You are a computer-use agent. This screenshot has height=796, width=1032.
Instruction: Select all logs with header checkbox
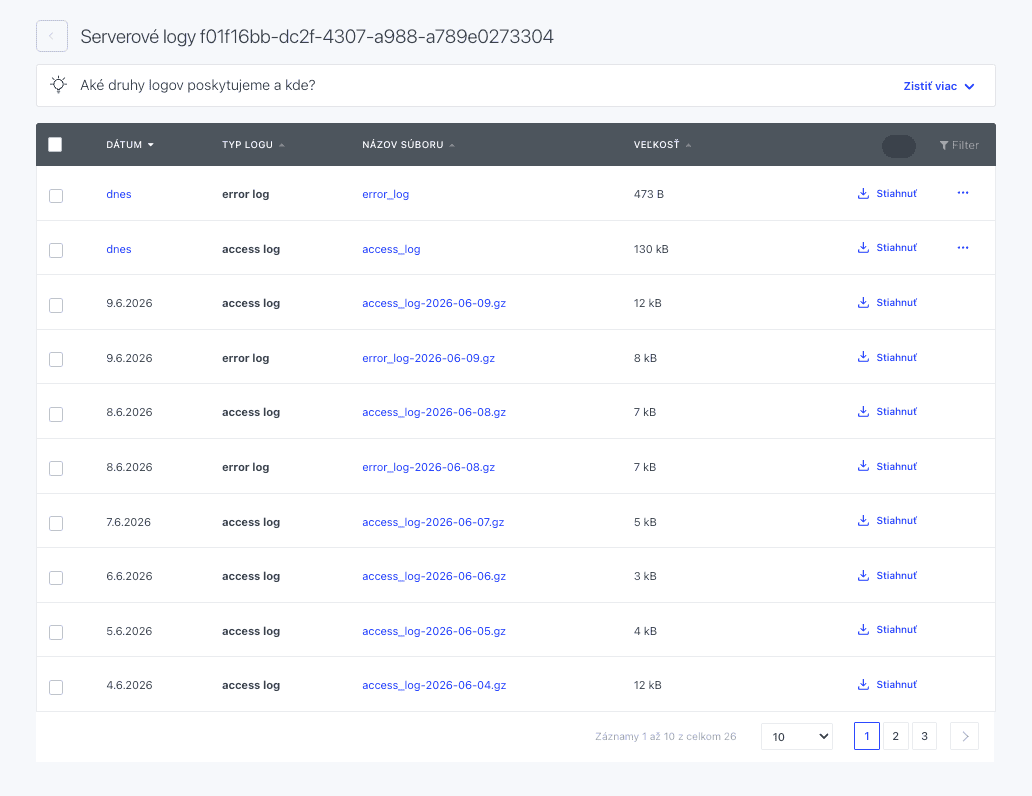tap(55, 144)
